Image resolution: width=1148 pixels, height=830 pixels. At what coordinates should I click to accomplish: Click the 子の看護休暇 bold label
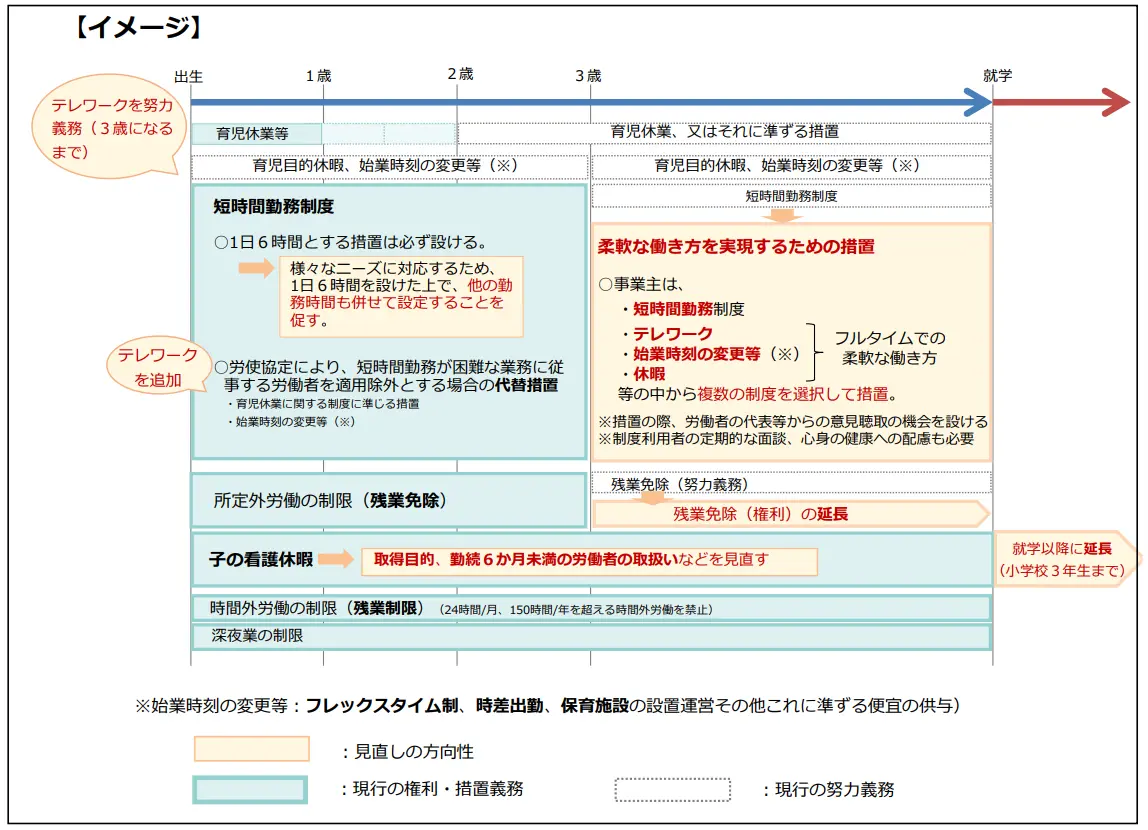click(261, 560)
